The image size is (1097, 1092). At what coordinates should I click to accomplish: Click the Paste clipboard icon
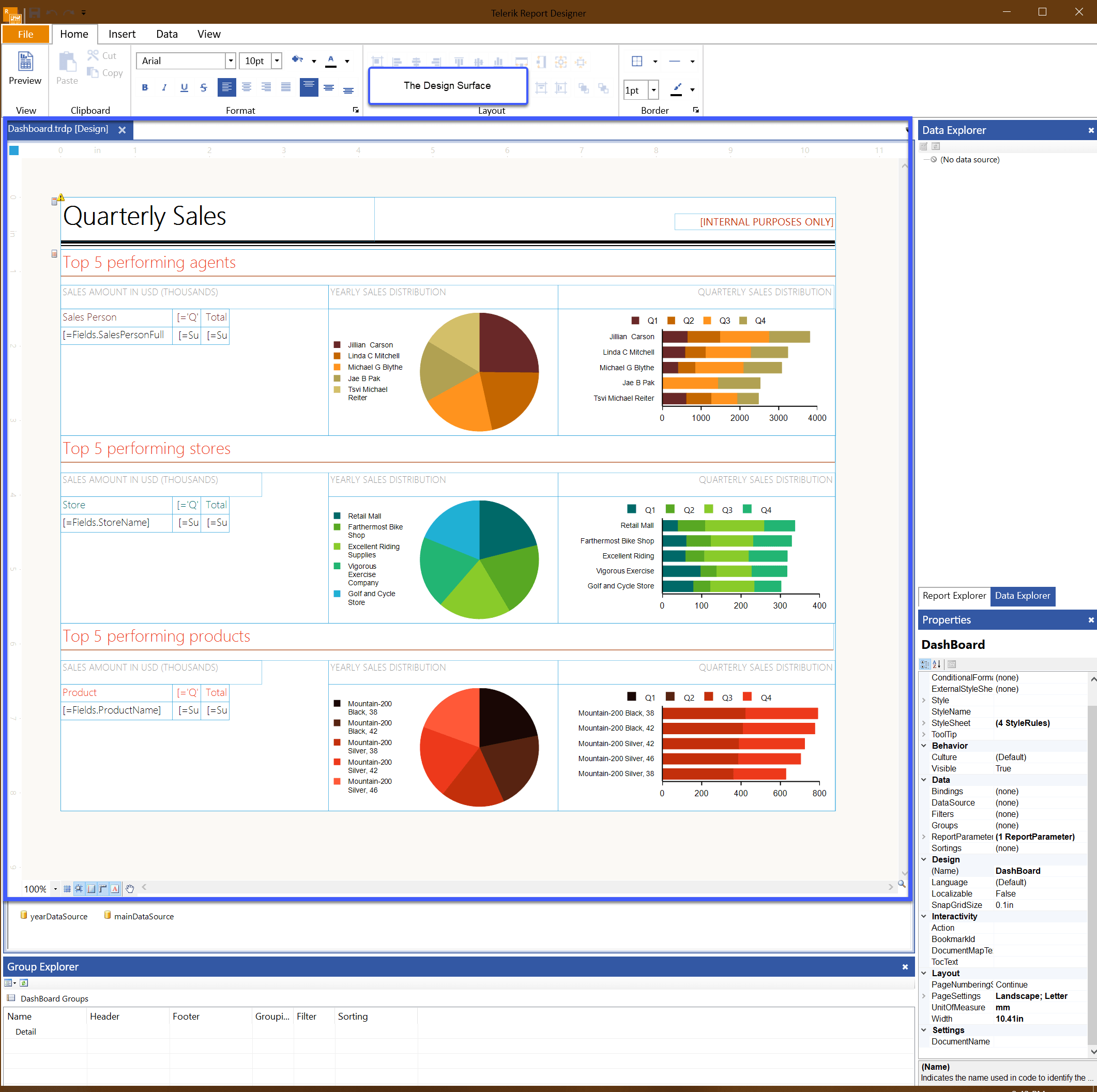[67, 68]
